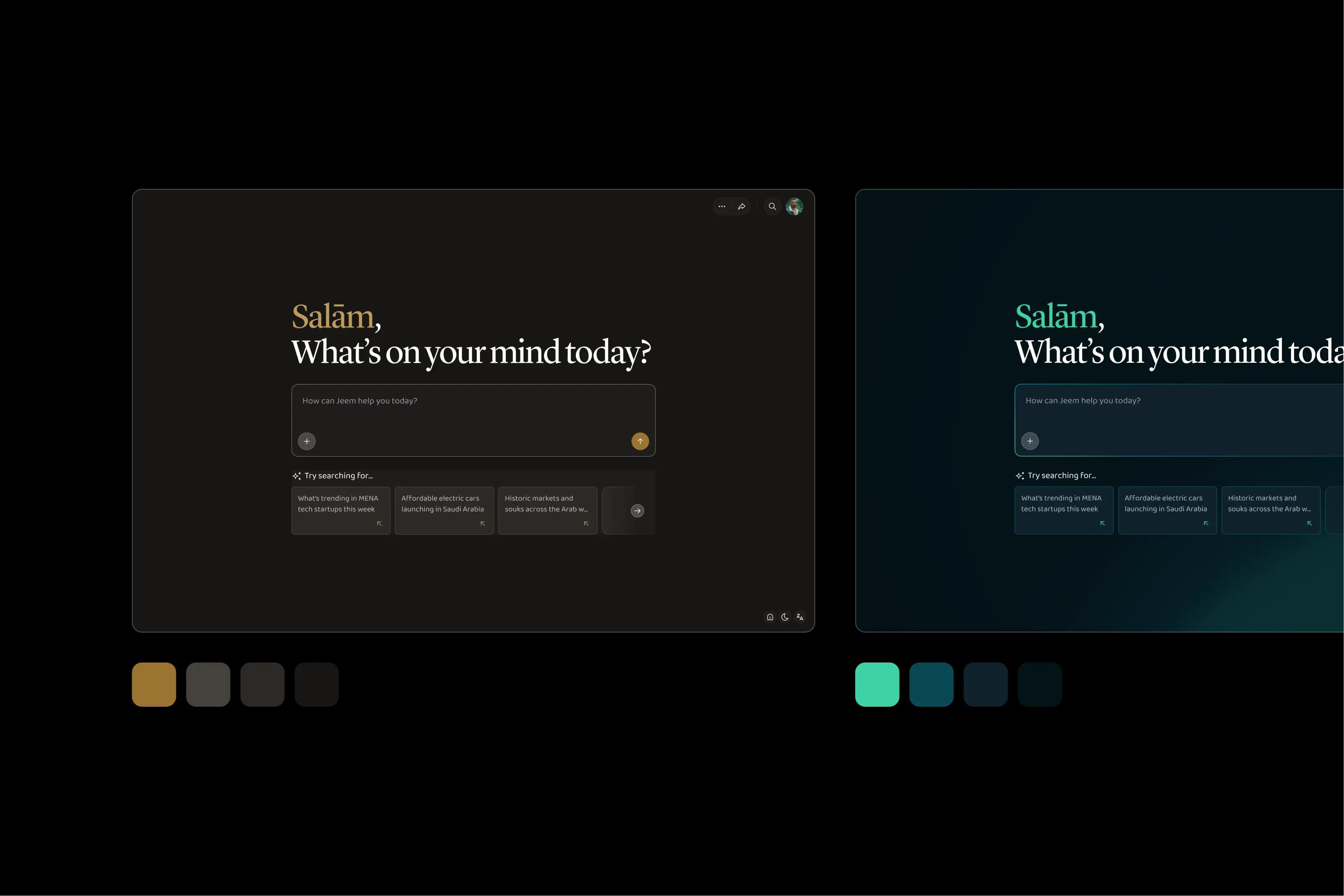Click 'Try searching for…' label in teal panel
1344x896 pixels.
pos(1062,476)
